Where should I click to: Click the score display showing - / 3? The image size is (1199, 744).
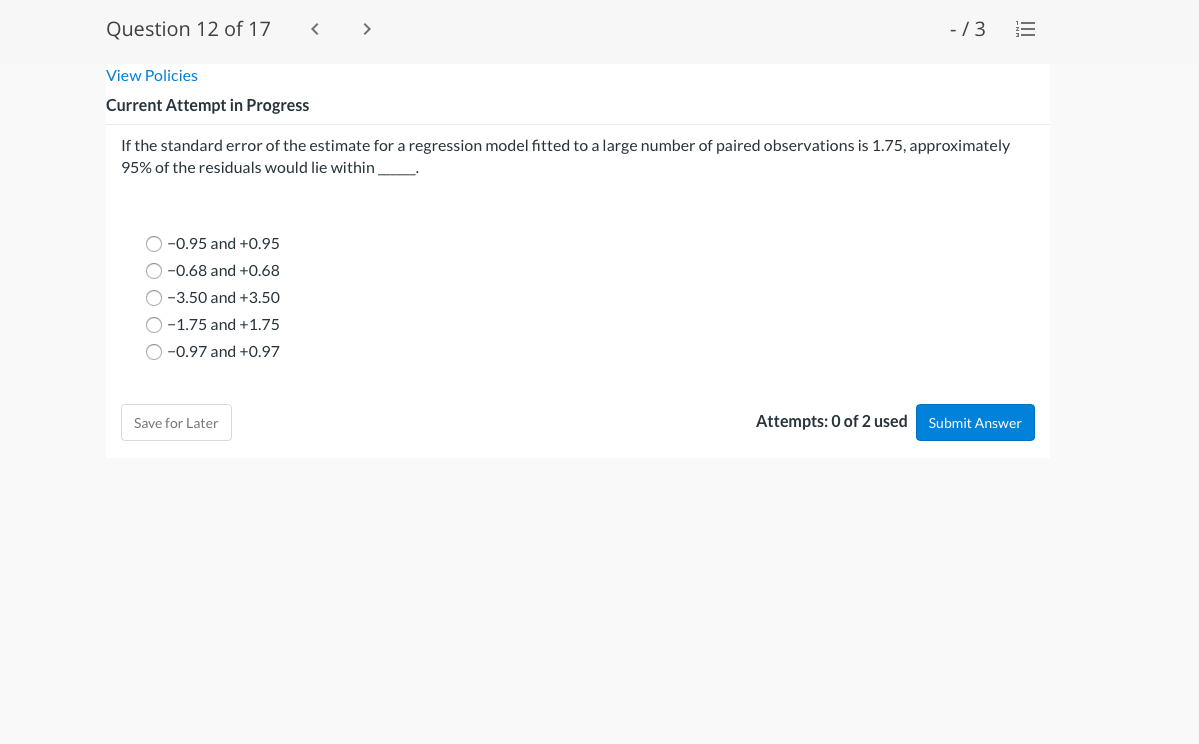pos(967,29)
